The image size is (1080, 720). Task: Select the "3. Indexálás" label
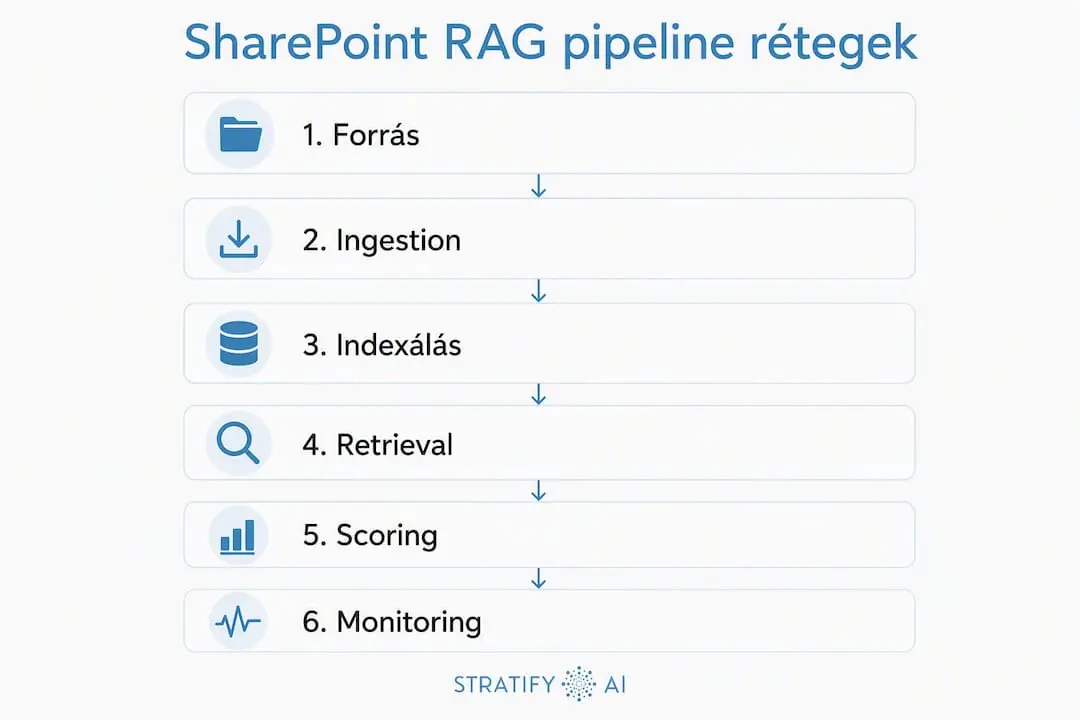(382, 344)
